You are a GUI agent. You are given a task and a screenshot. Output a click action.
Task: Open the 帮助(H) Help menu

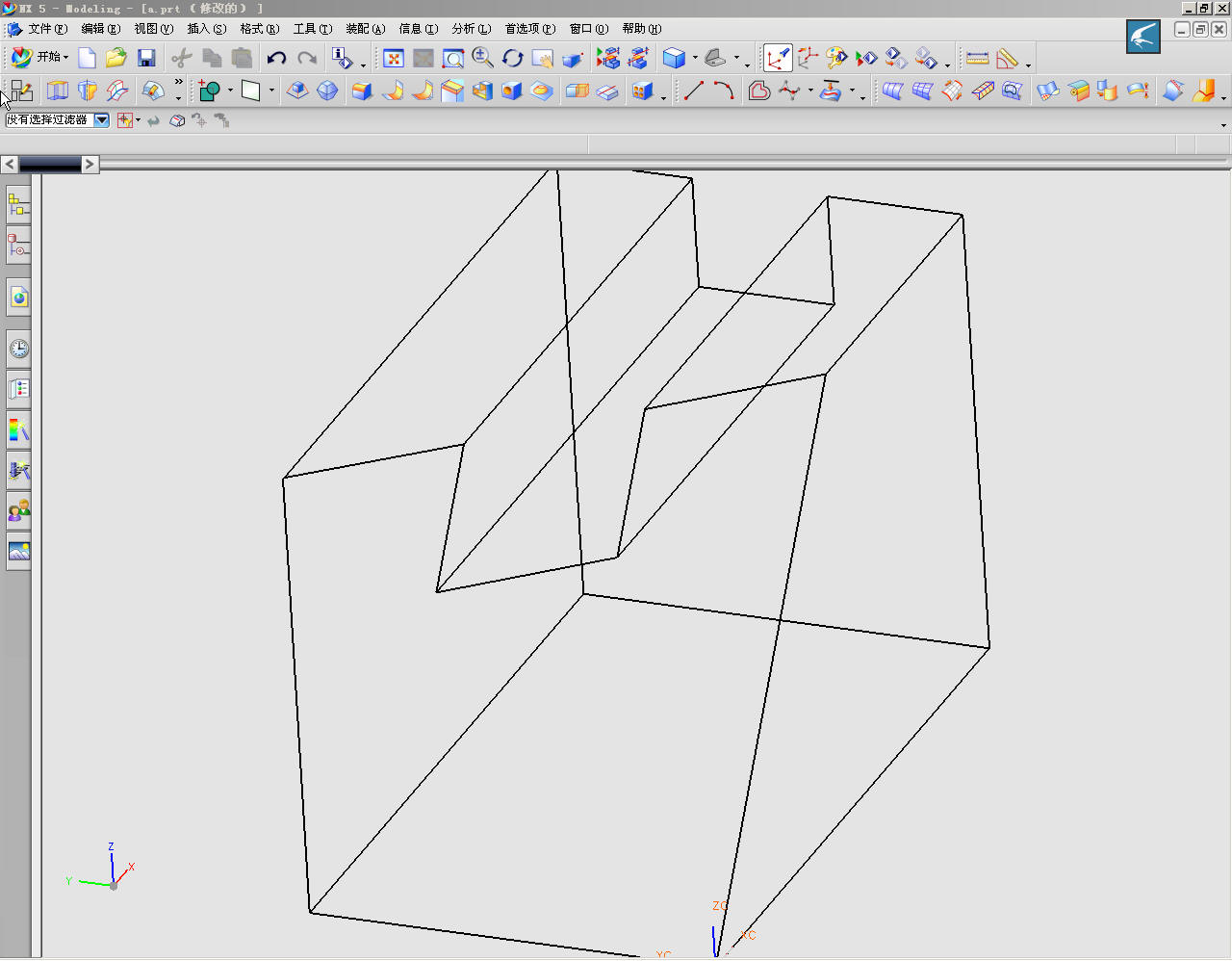click(641, 29)
